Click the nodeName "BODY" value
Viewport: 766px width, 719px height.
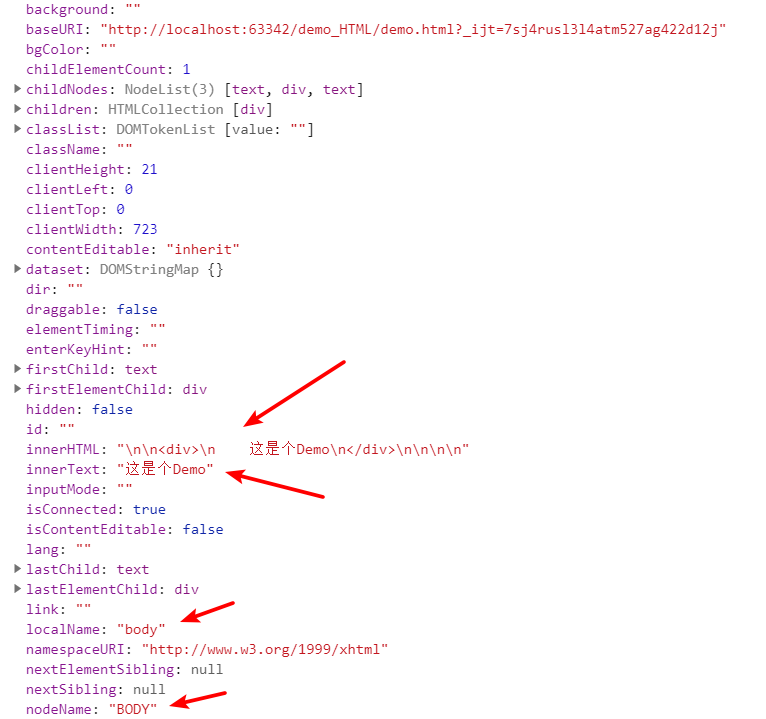pos(133,709)
